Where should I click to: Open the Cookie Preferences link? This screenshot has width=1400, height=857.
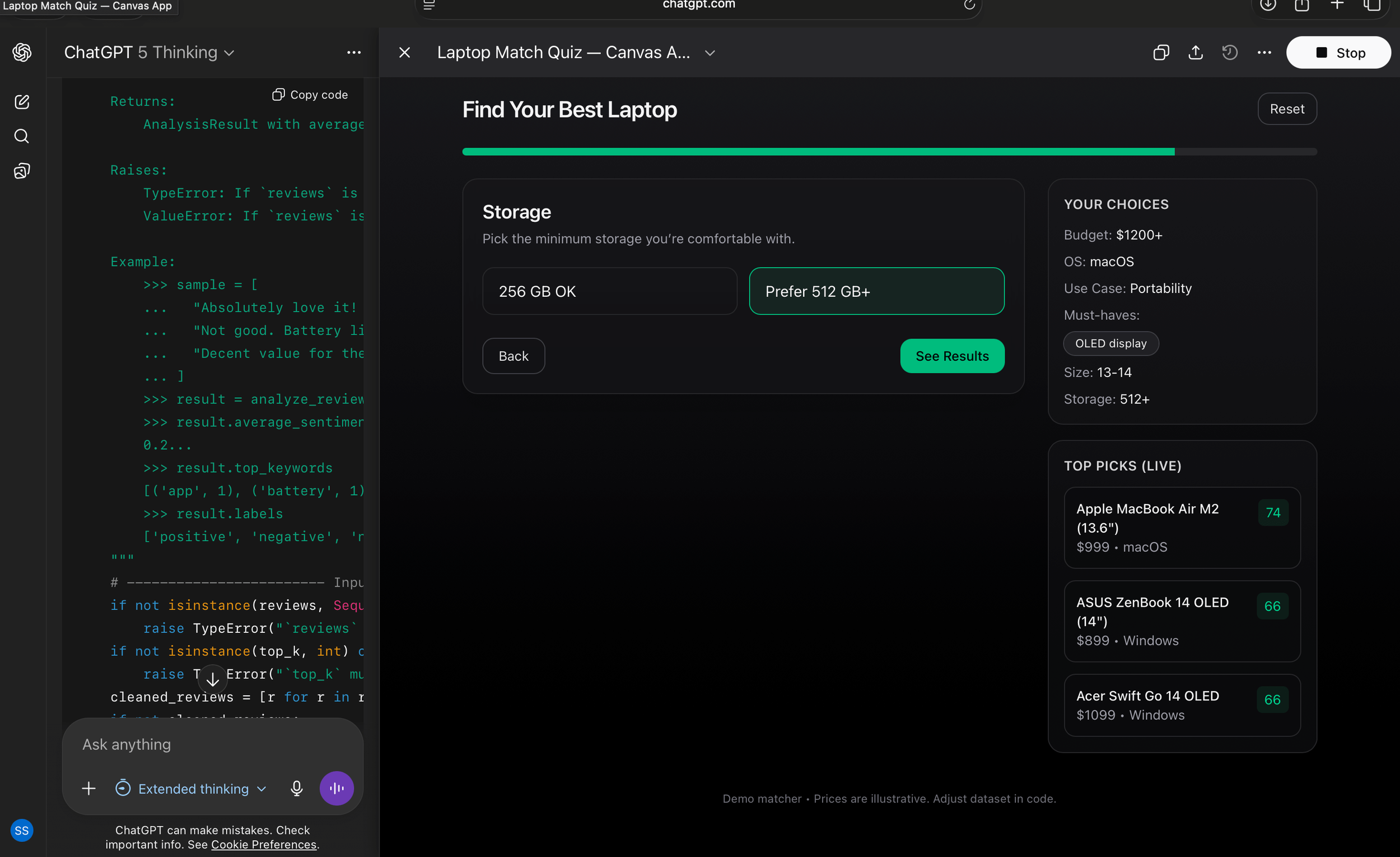[264, 845]
